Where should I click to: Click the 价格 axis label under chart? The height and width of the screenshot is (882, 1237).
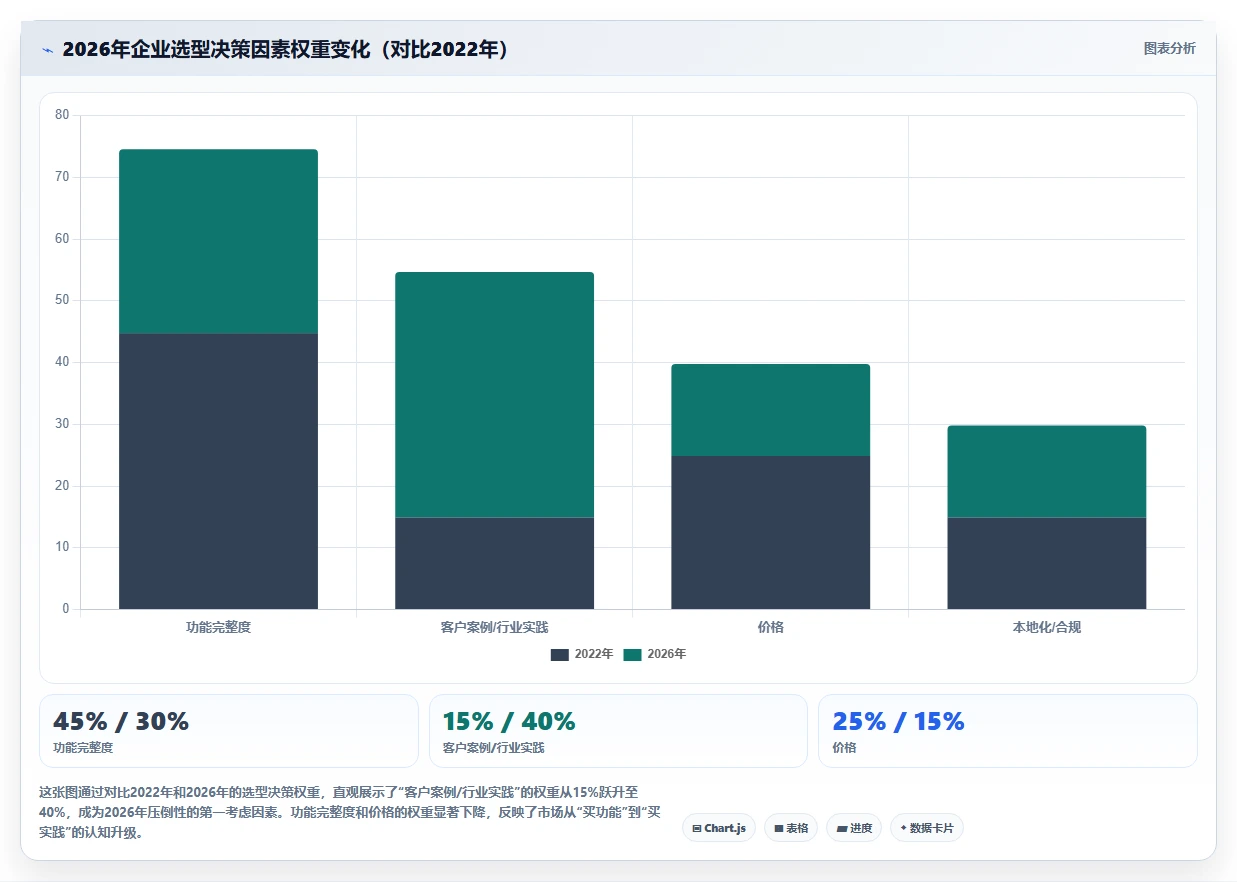770,627
